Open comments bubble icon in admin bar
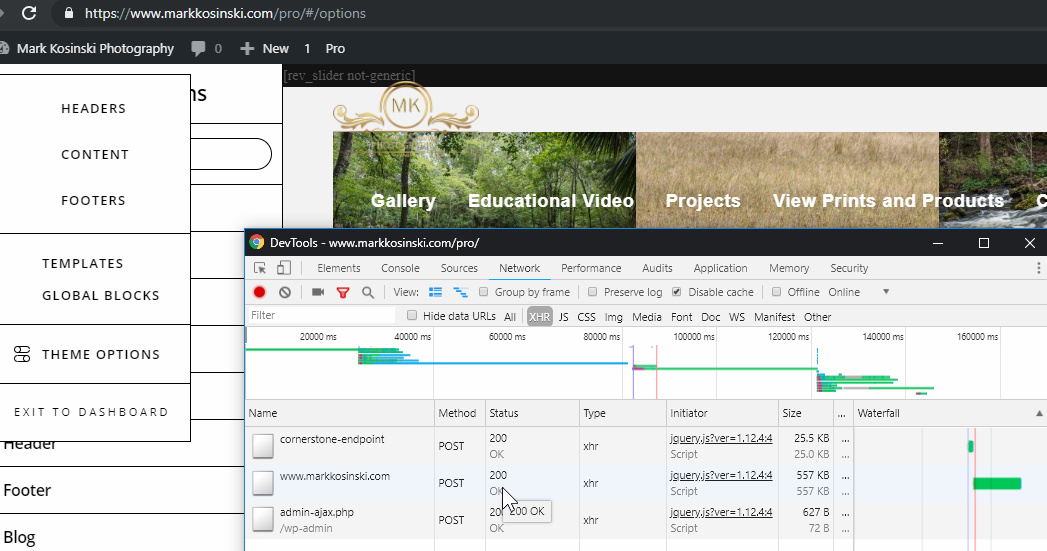 tap(198, 48)
